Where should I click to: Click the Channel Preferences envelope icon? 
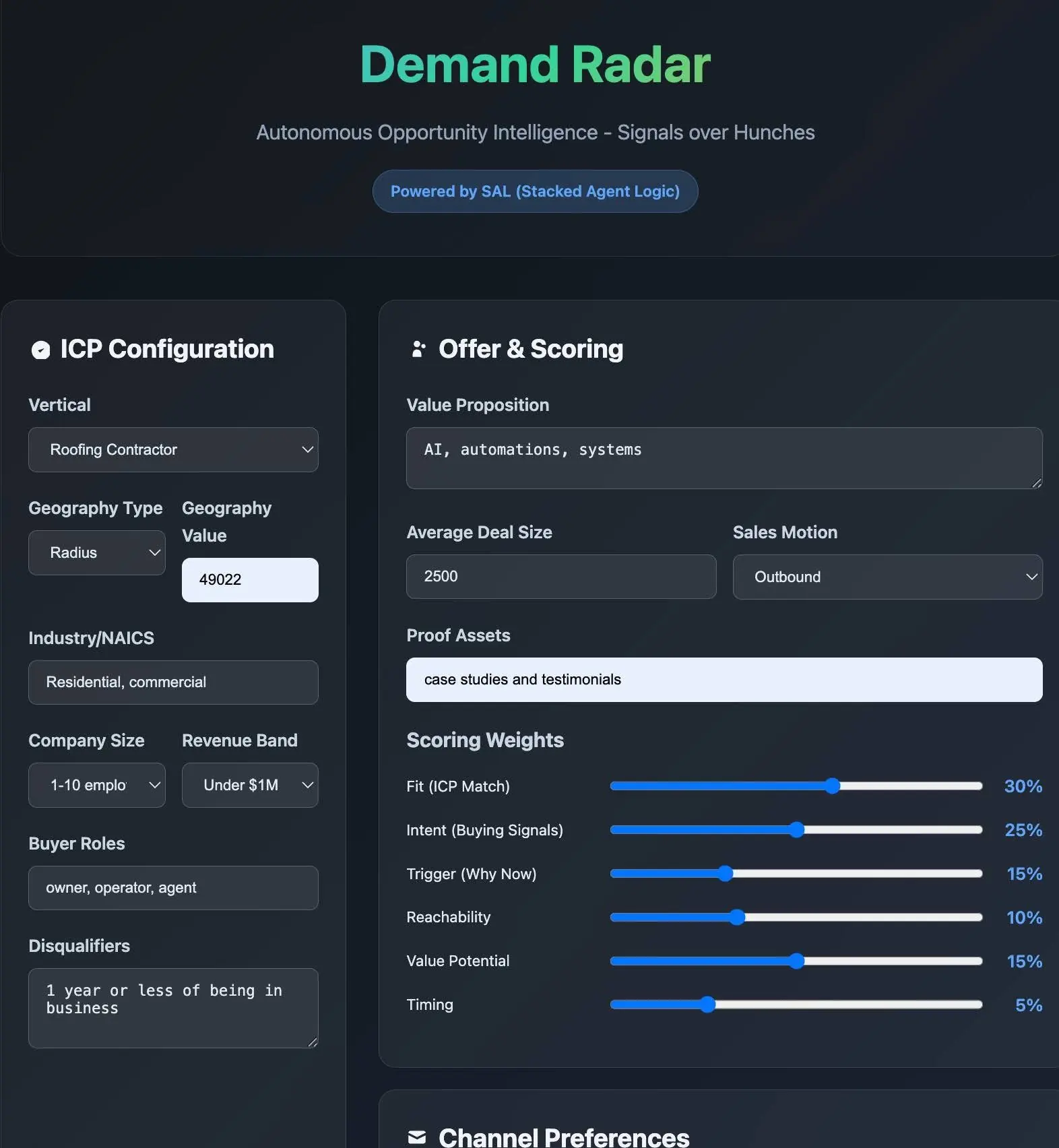(417, 1137)
